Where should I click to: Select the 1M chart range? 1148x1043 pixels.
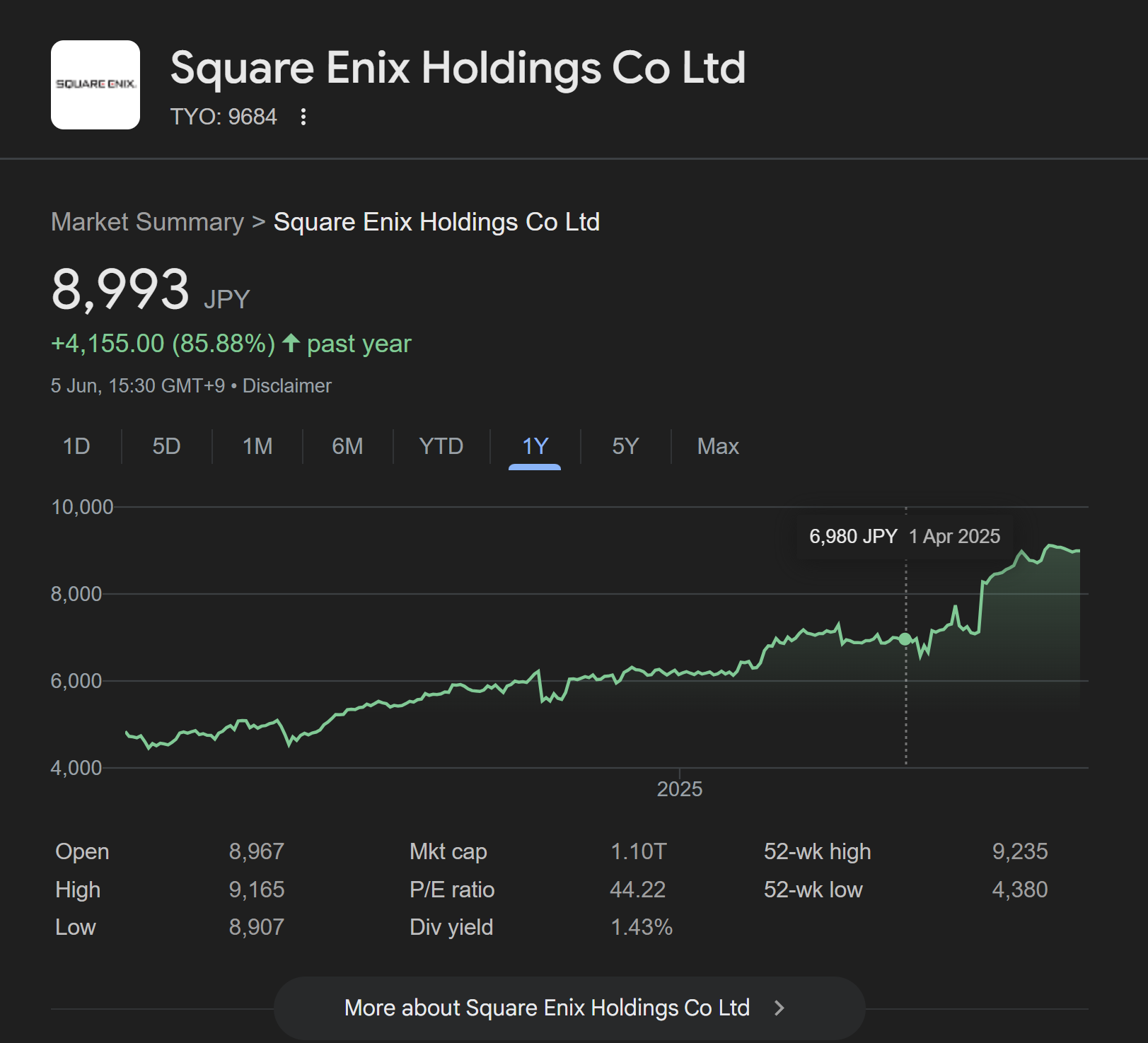coord(257,446)
